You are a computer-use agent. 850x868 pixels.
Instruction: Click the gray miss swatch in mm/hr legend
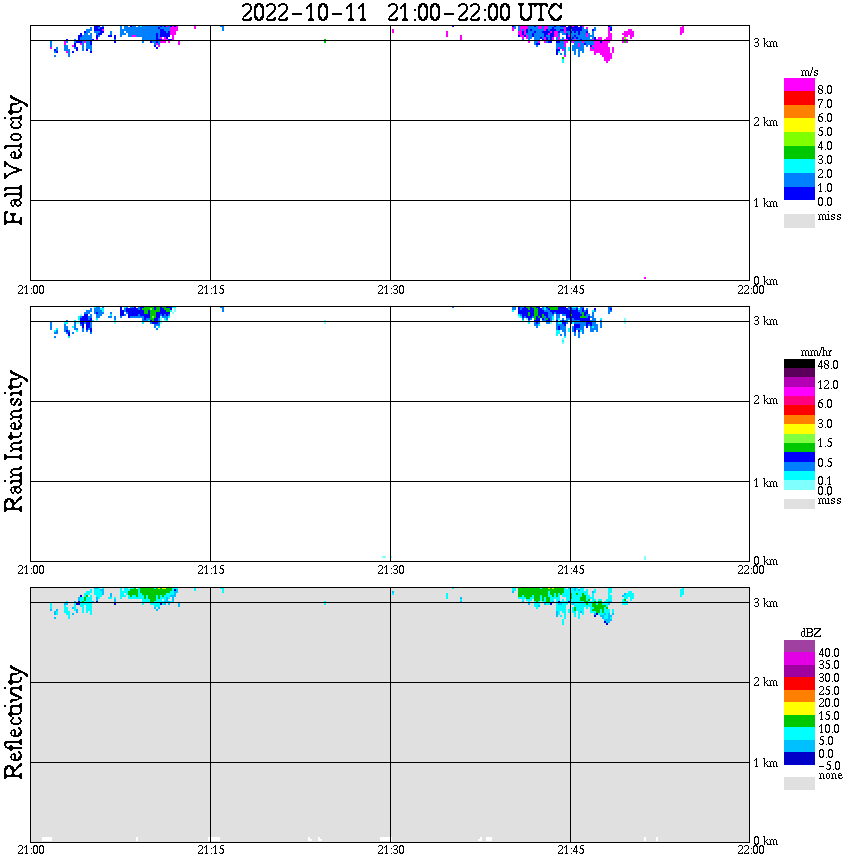(x=799, y=504)
